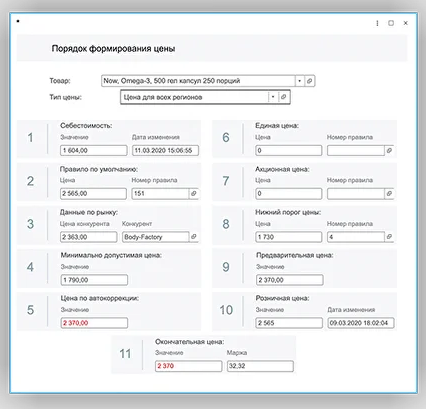This screenshot has width=426, height=409.
Task: Click lower threshold rule number field 4
Action: pos(356,237)
